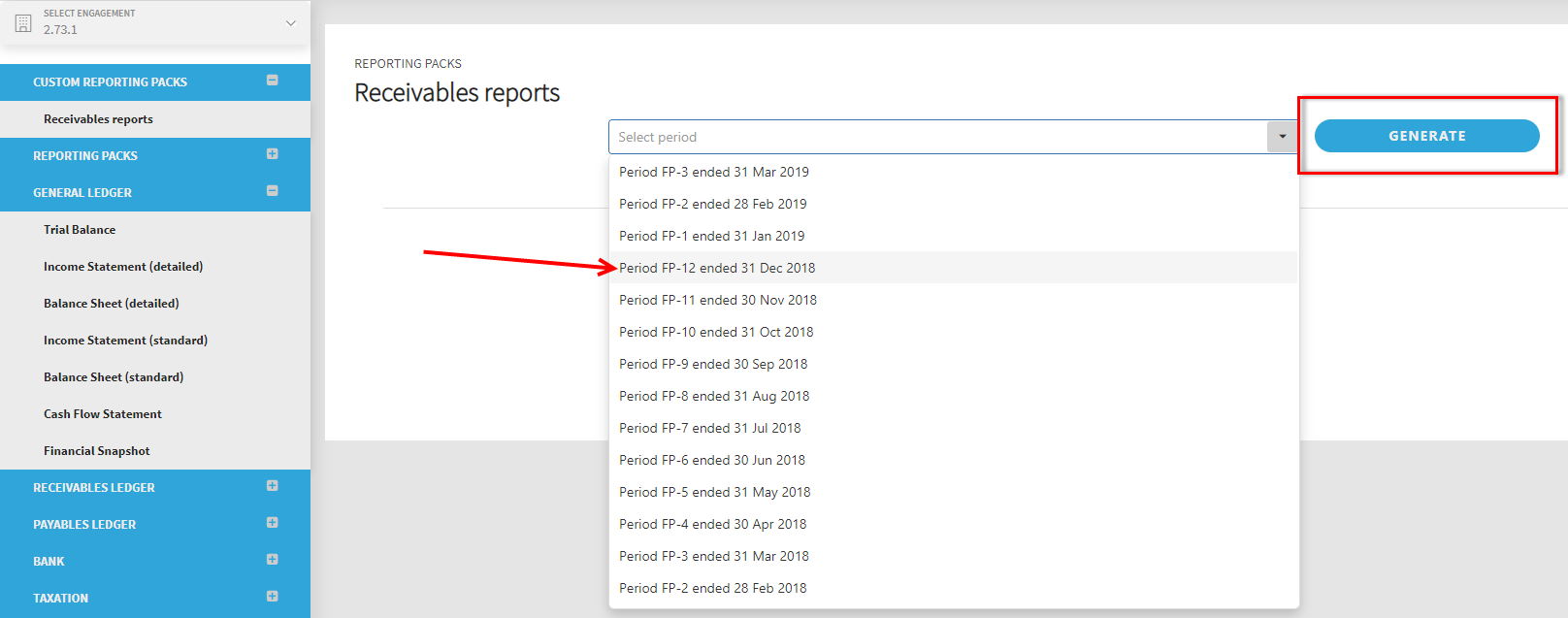This screenshot has height=618, width=1568.
Task: Click the Taxation header label
Action: point(60,599)
